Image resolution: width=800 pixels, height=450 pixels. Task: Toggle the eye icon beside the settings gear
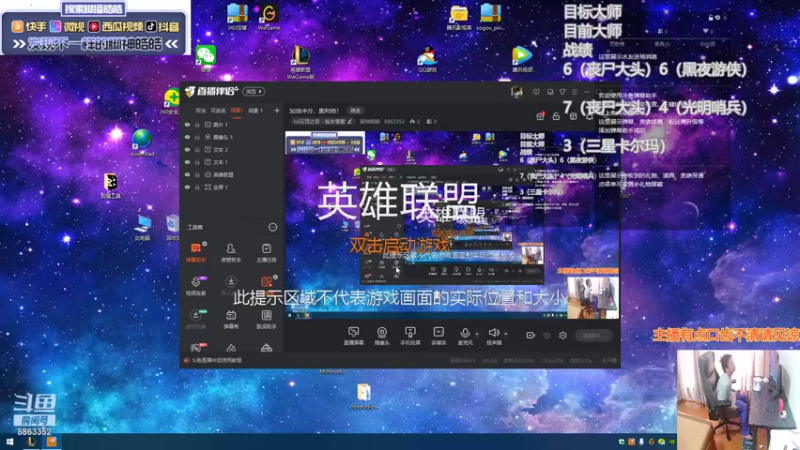coord(547,335)
